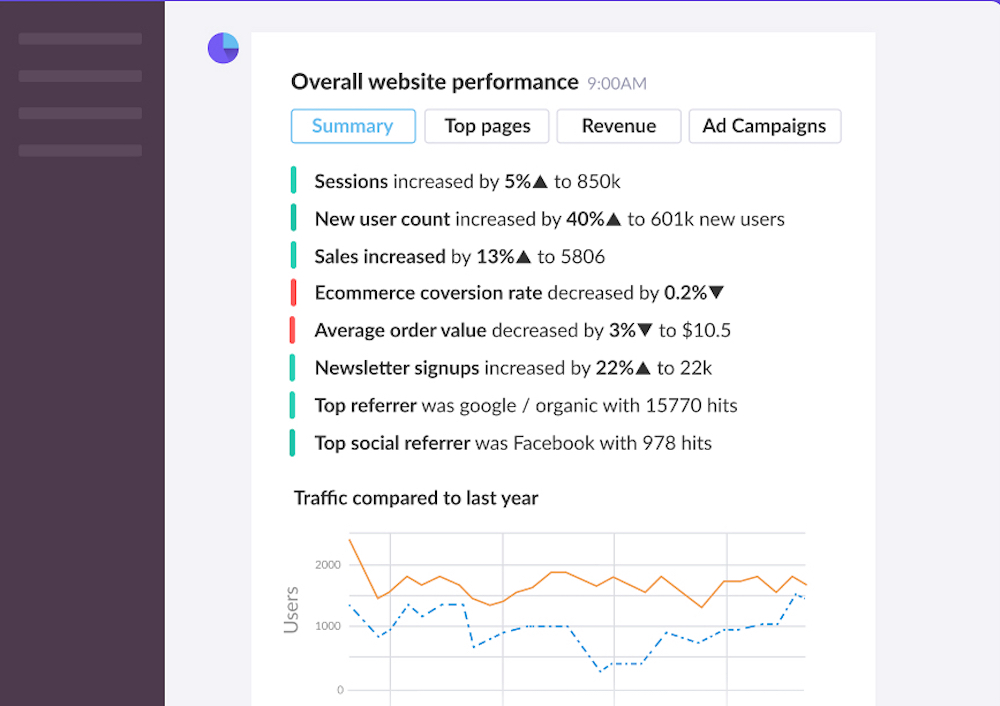Select the Newsletter signups line
The width and height of the screenshot is (1000, 706).
pos(513,368)
